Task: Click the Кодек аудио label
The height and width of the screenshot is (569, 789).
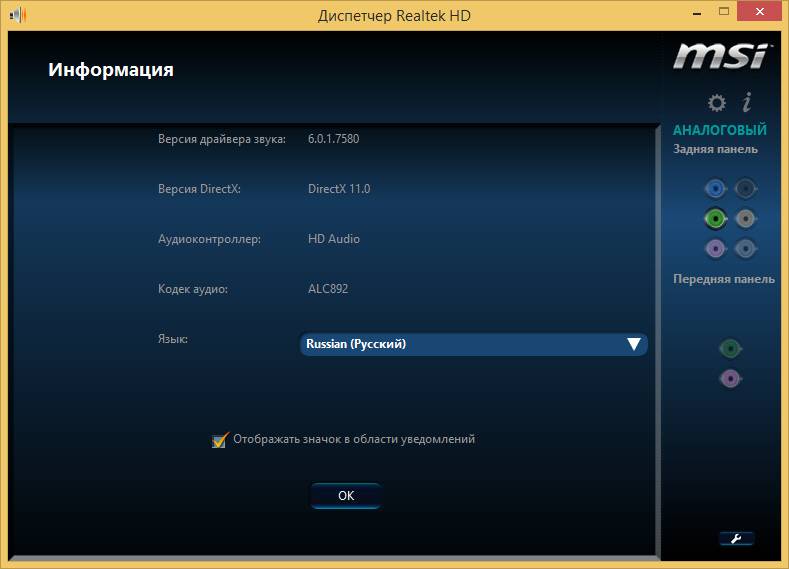Action: pos(193,289)
